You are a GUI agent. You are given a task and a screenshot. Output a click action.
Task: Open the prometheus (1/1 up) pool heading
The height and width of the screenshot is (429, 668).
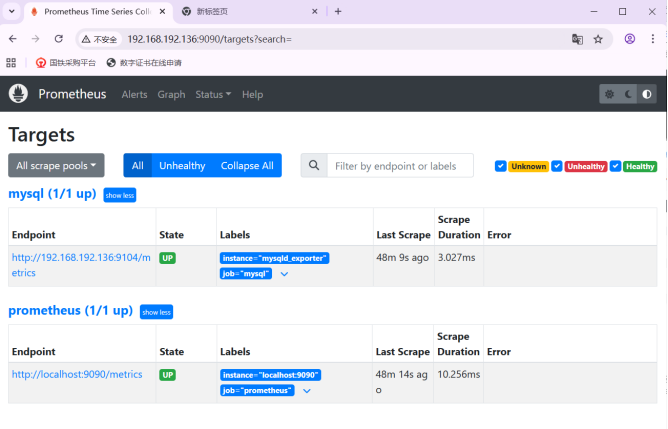71,311
